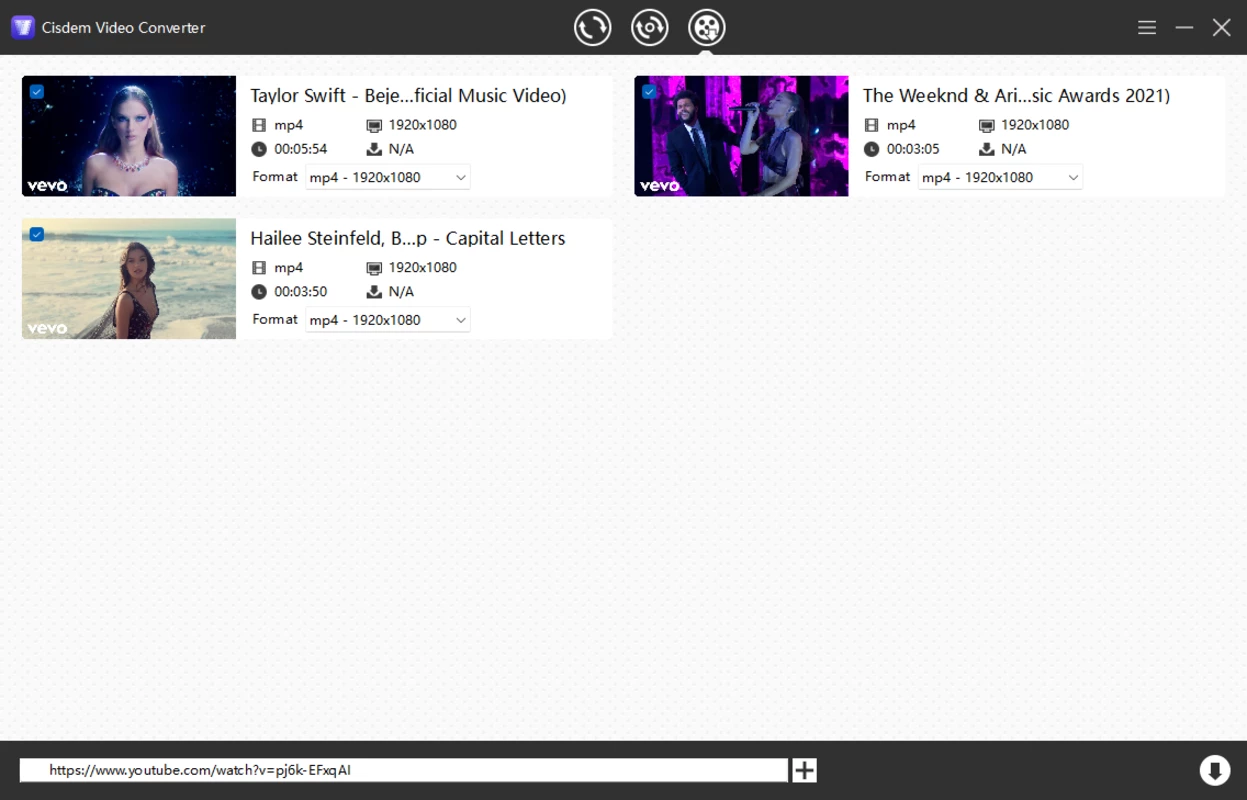Click the Hailee Steinfeld video thumbnail
The height and width of the screenshot is (800, 1247).
[x=129, y=279]
